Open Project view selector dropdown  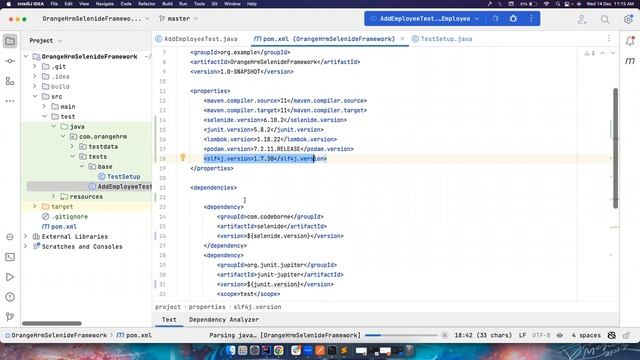click(45, 41)
